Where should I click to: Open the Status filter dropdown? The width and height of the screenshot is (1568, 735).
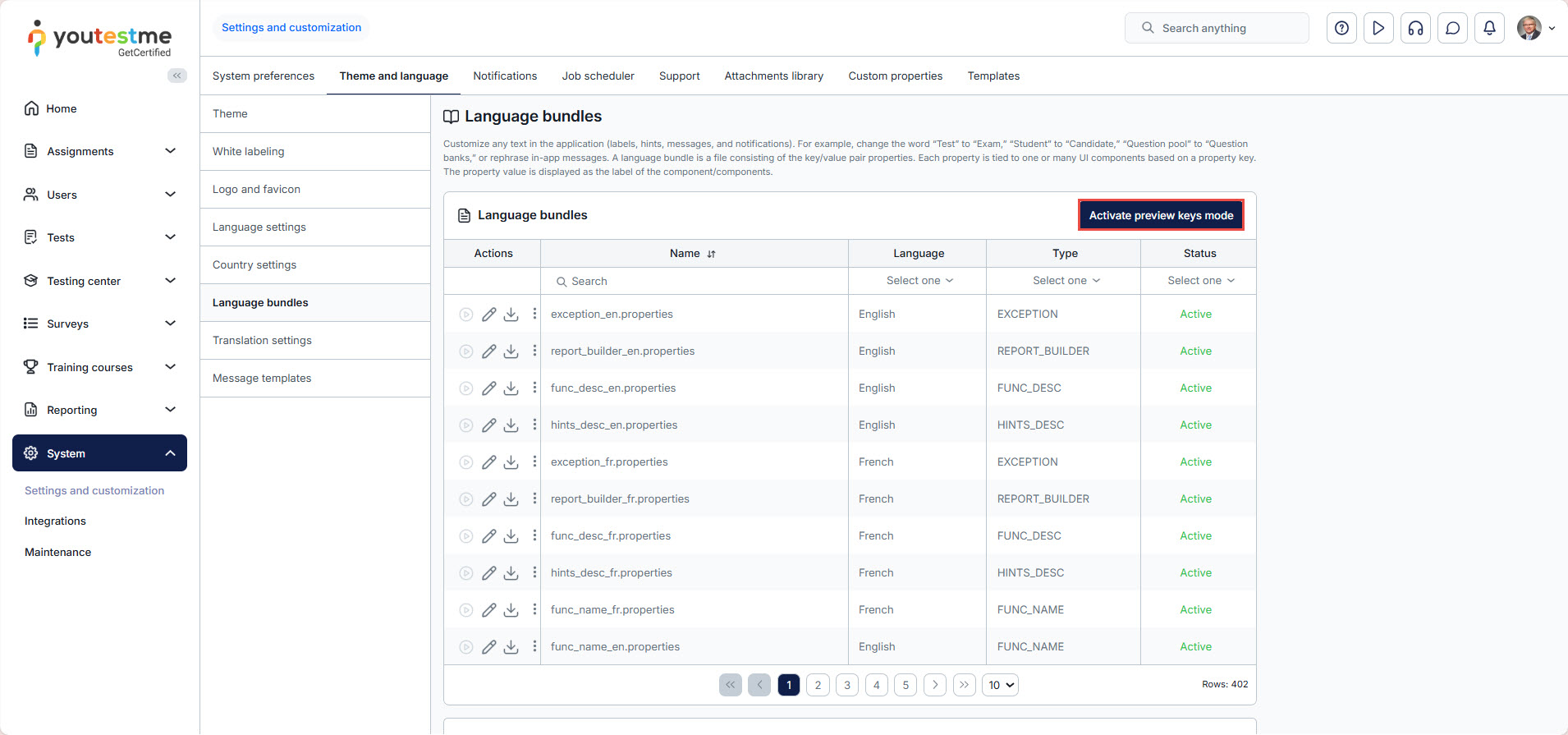tap(1199, 281)
